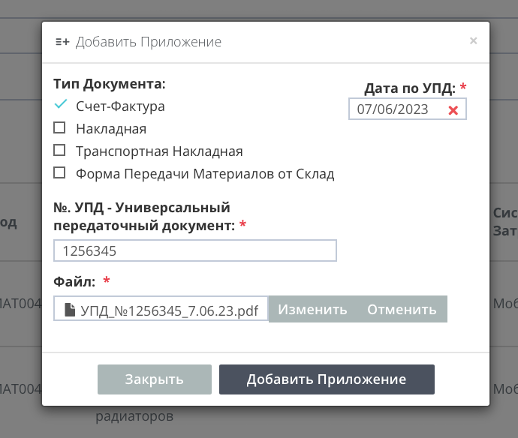Click the list-plus icon beside dialog title
Viewport: 518px width, 438px height.
tap(62, 42)
